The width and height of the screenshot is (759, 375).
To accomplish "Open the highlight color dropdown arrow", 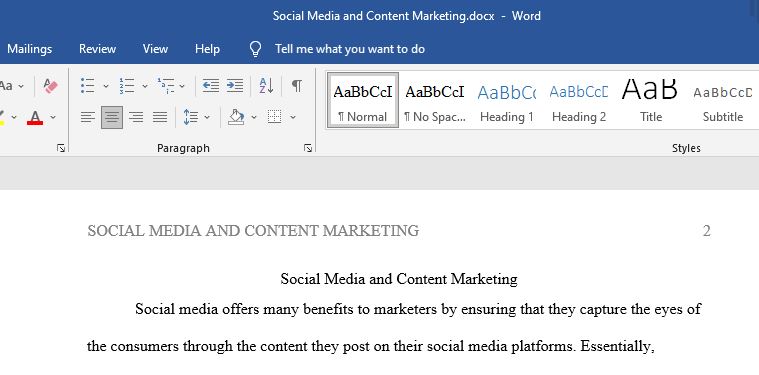I will point(14,117).
